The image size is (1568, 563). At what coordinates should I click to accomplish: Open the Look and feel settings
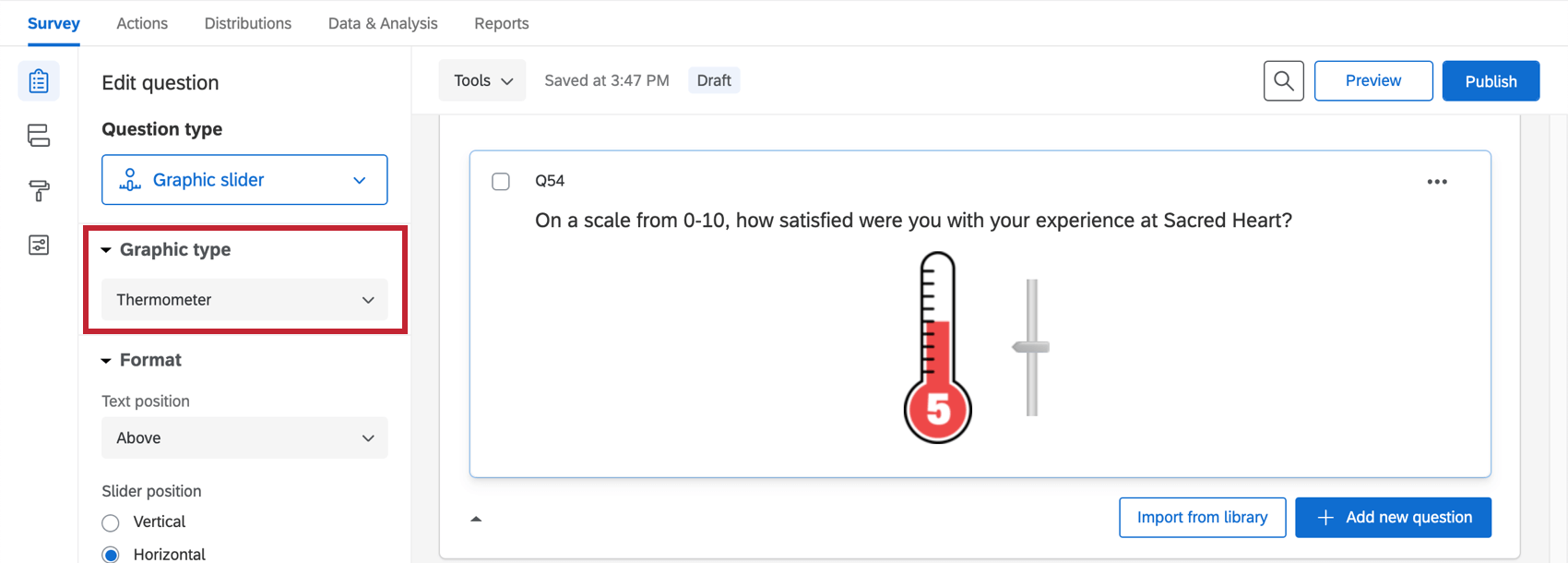39,191
